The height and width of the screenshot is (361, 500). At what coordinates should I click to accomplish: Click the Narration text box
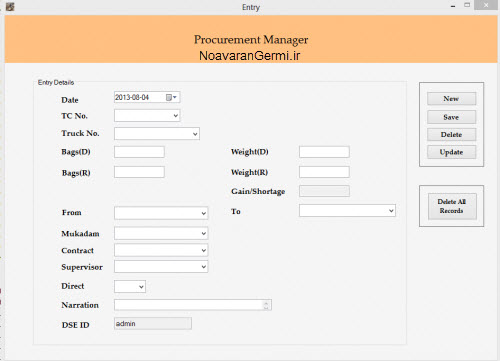tap(193, 305)
